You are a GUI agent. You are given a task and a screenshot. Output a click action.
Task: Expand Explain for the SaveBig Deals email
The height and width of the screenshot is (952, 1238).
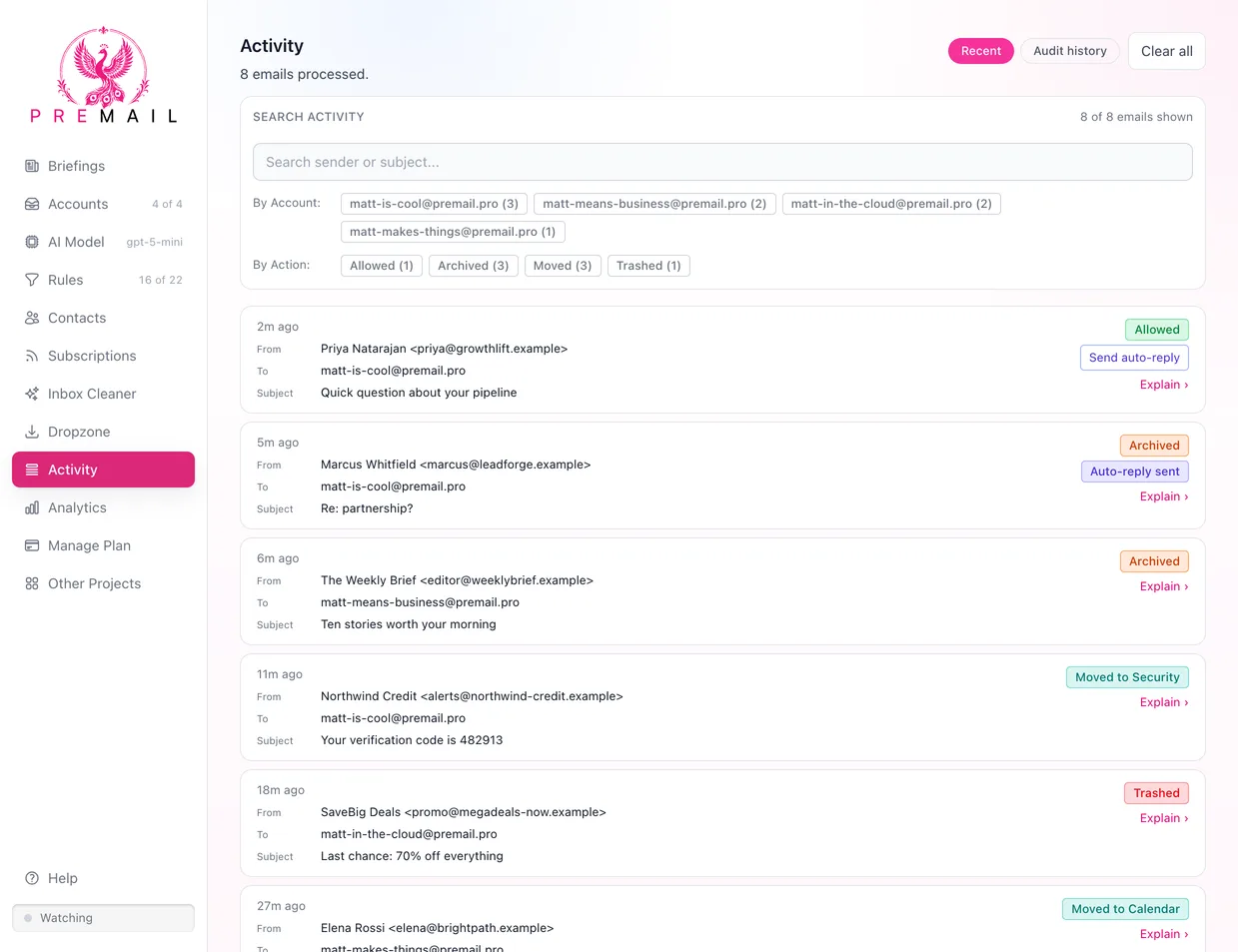pyautogui.click(x=1164, y=818)
